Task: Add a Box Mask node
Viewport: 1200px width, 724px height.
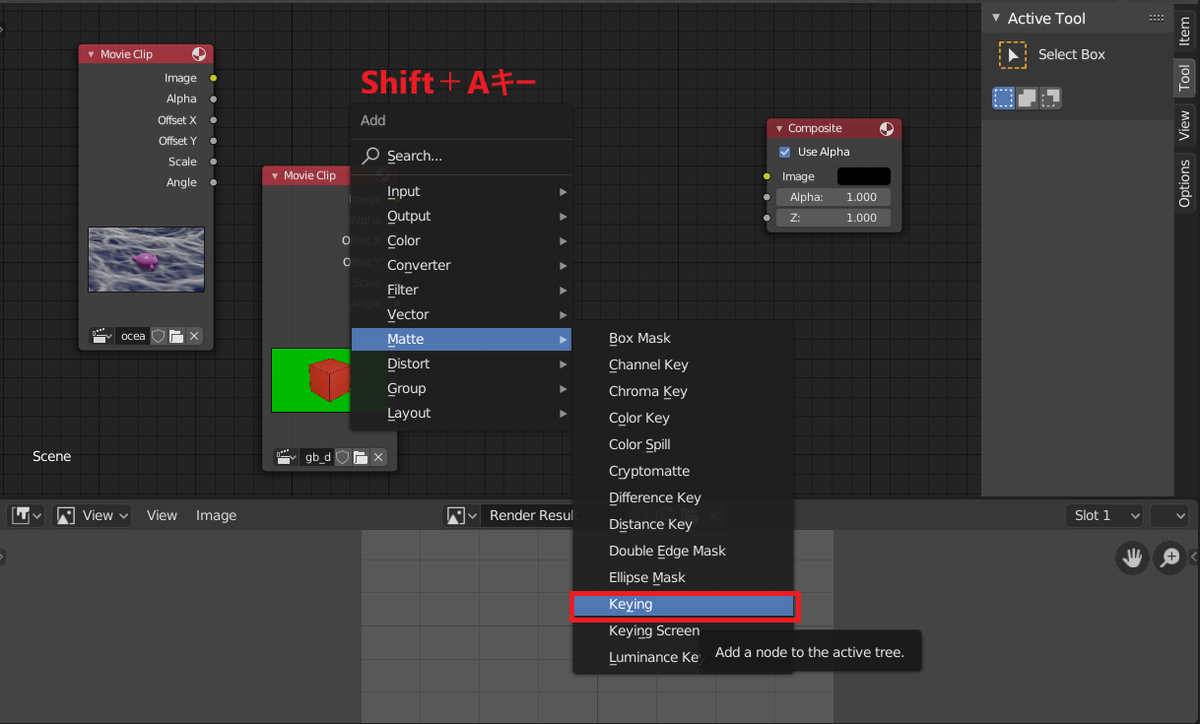Action: pos(683,338)
